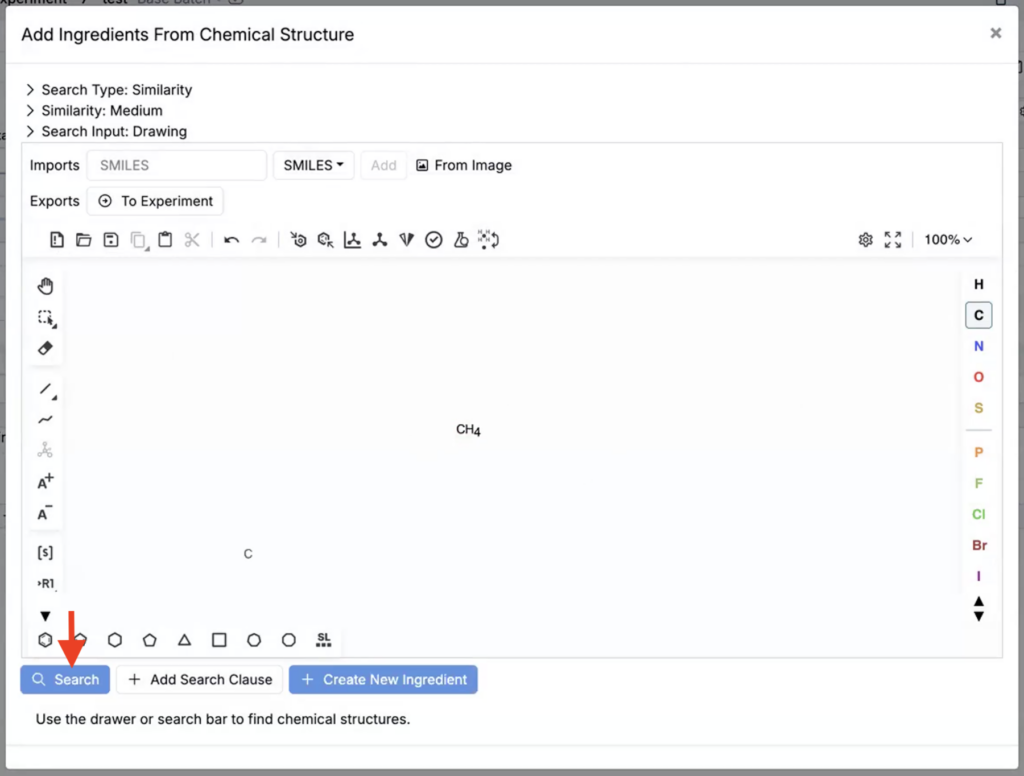
Task: Click the rectangle selection tool
Action: 45,318
